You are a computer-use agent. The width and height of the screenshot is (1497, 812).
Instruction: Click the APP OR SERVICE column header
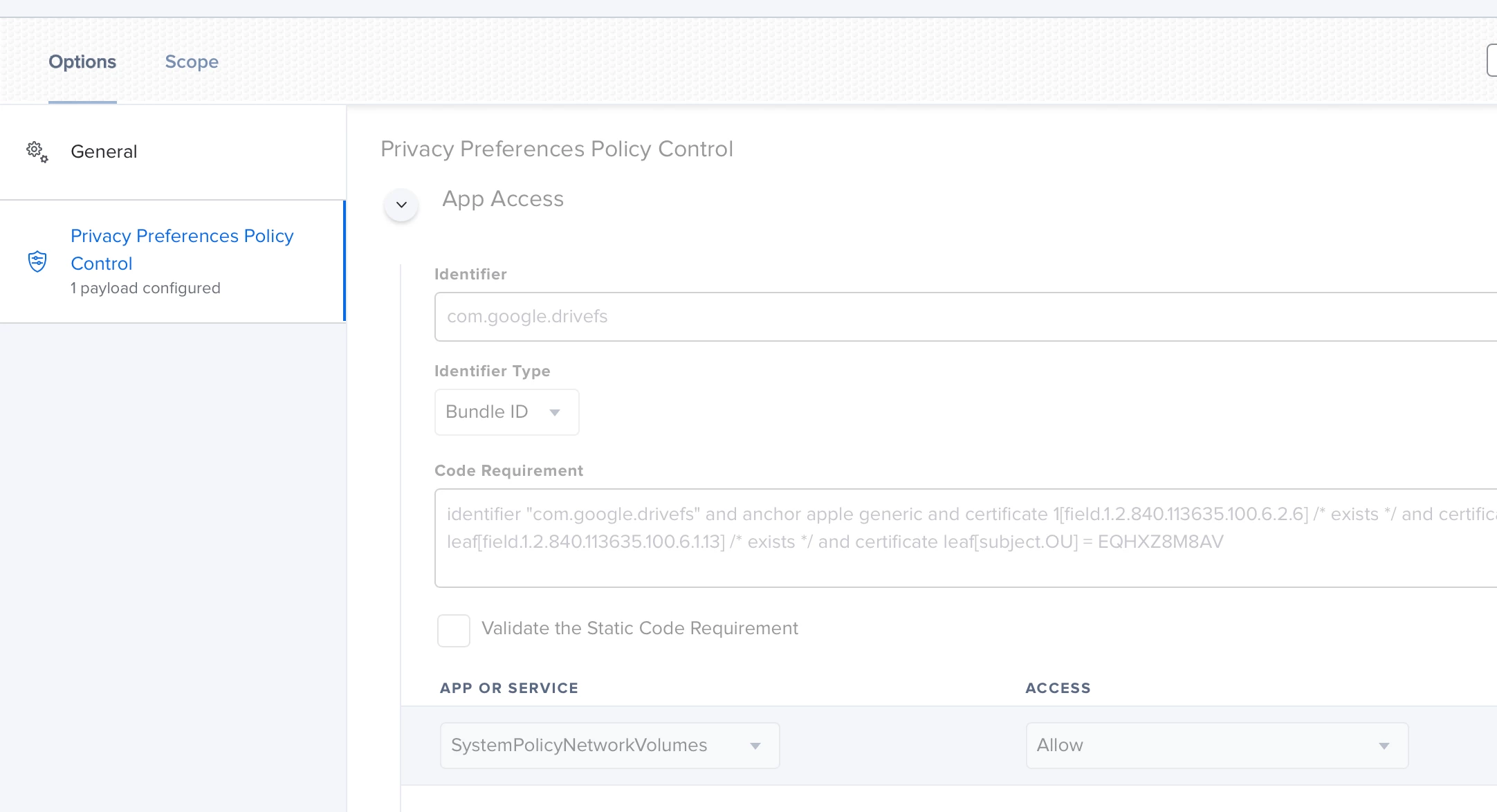(x=509, y=688)
